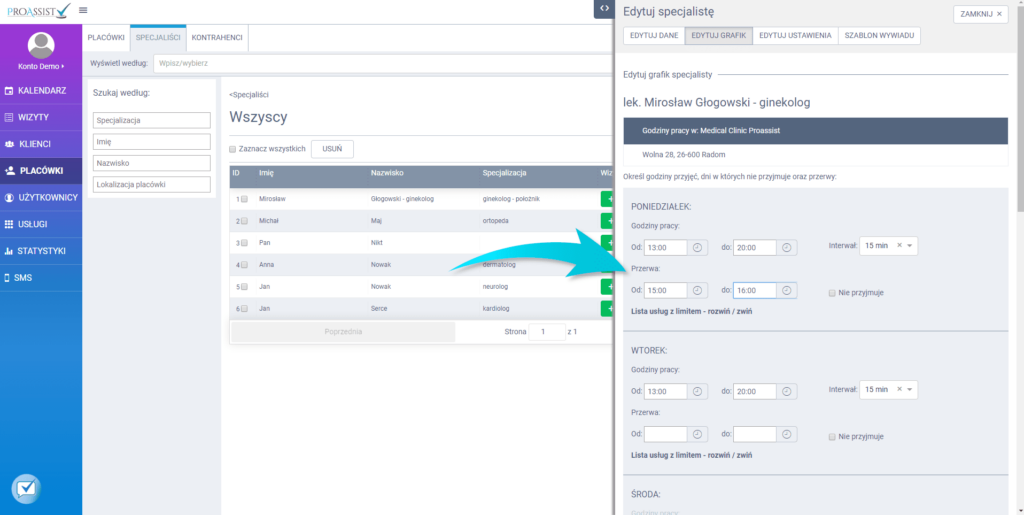Click the Usuń button

pyautogui.click(x=332, y=149)
